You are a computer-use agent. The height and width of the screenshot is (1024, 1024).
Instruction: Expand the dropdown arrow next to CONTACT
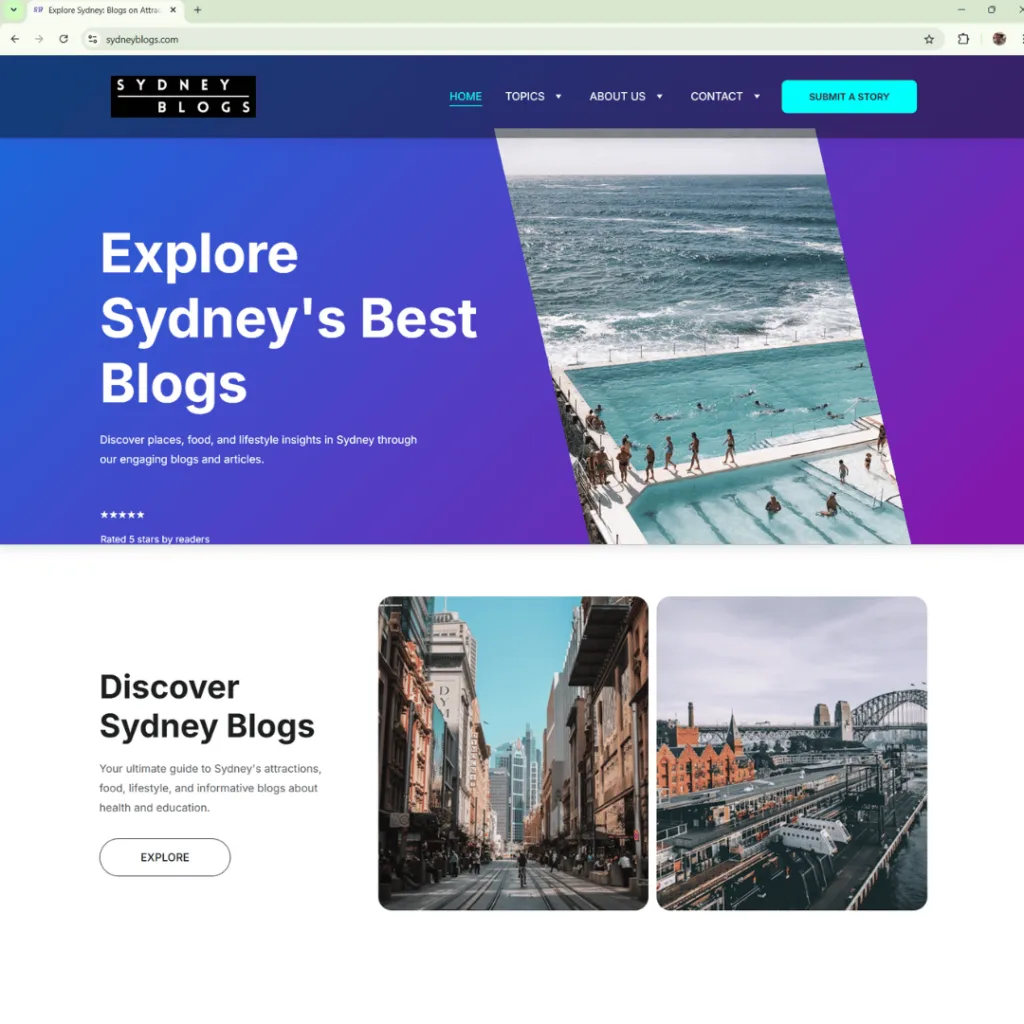tap(757, 97)
